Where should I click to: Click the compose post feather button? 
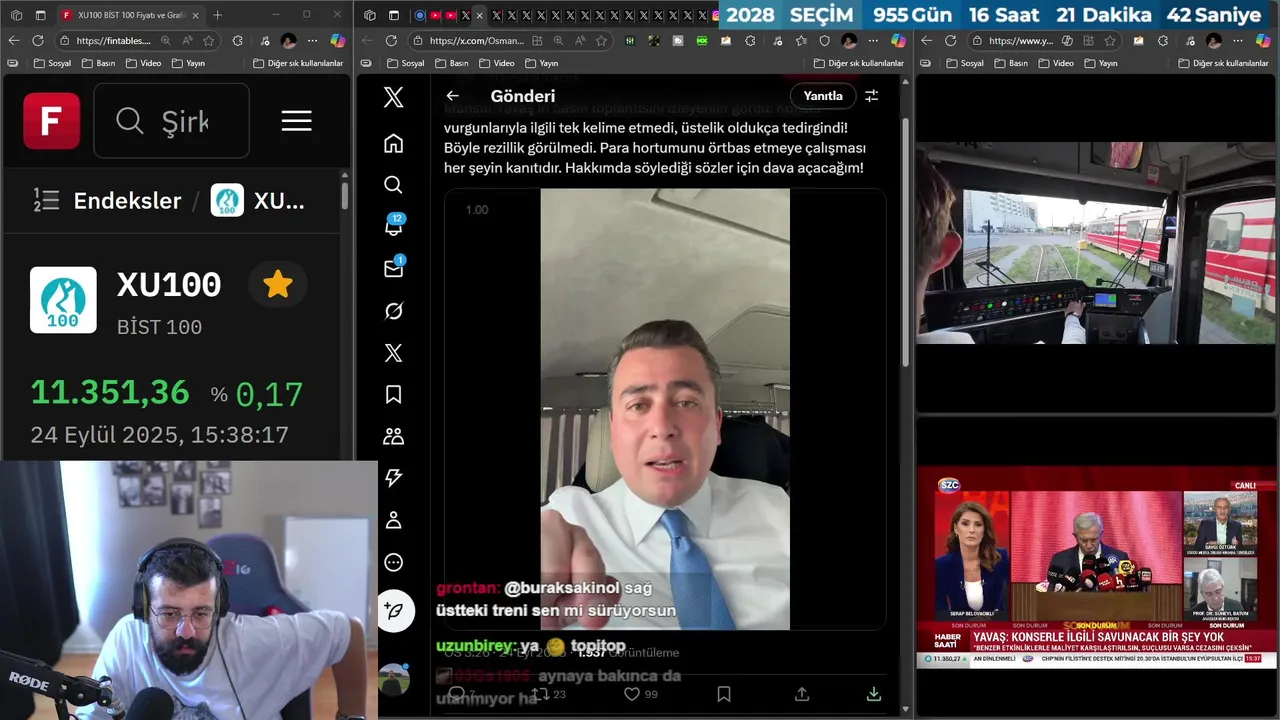(395, 611)
